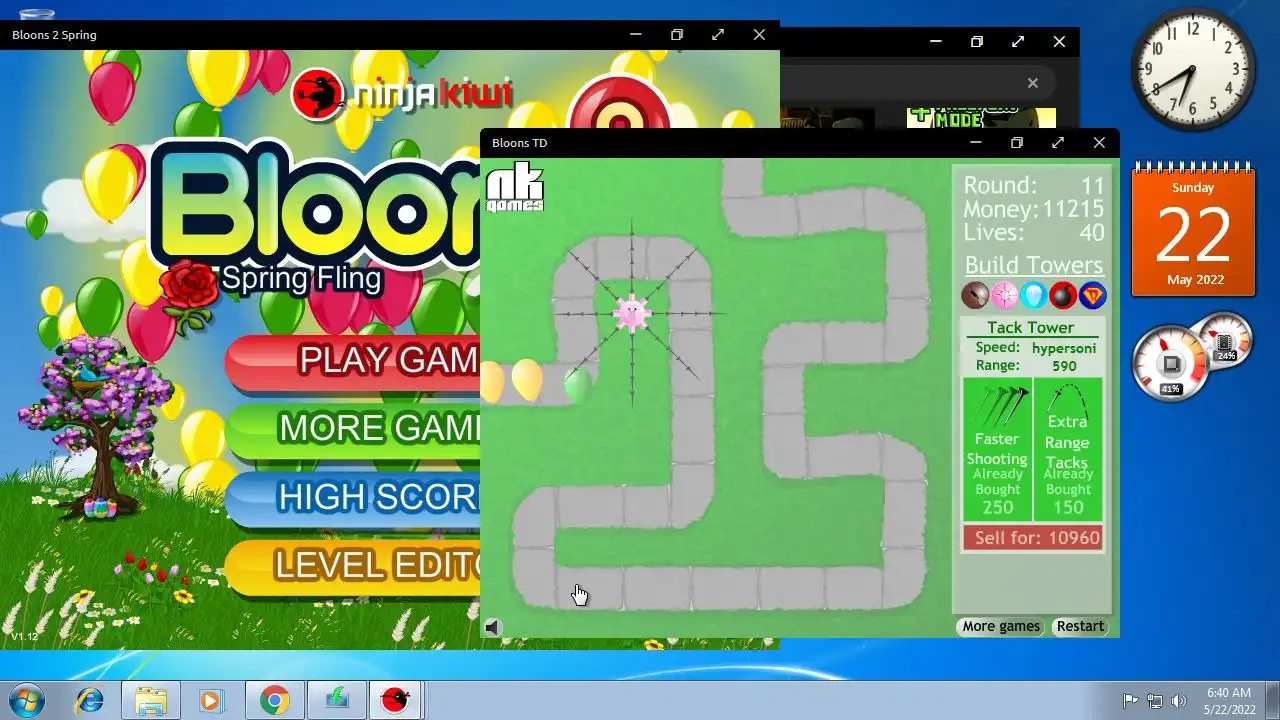Click the yellow bloon on the track
The height and width of the screenshot is (720, 1280).
point(527,380)
